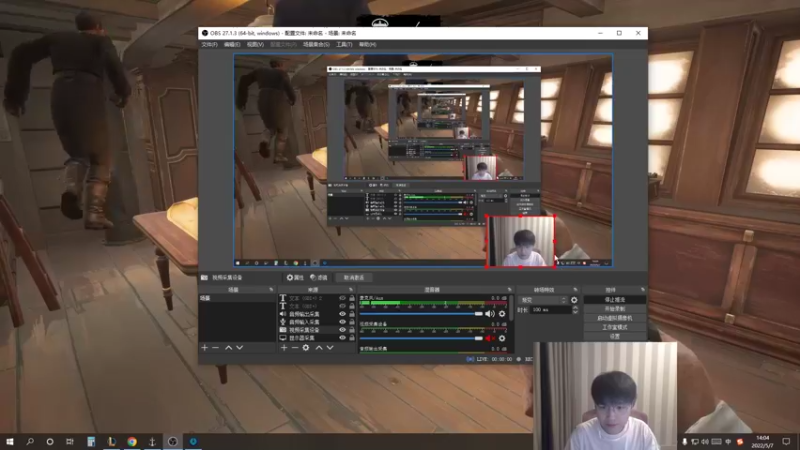Image resolution: width=800 pixels, height=450 pixels.
Task: Click the 开始录制 start recording button
Action: point(614,309)
